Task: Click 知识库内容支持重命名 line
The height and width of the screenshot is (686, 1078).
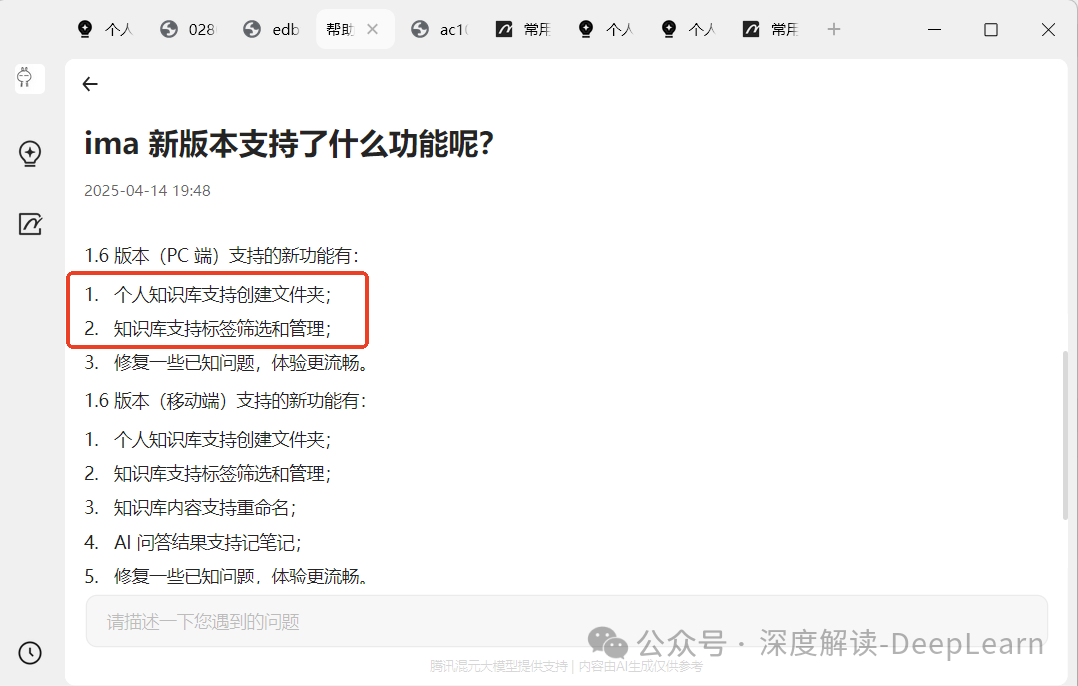Action: coord(204,508)
